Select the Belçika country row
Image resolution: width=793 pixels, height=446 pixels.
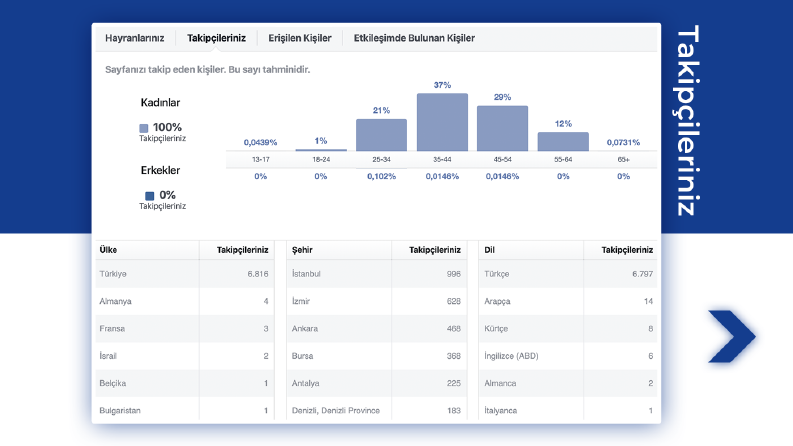click(x=185, y=383)
